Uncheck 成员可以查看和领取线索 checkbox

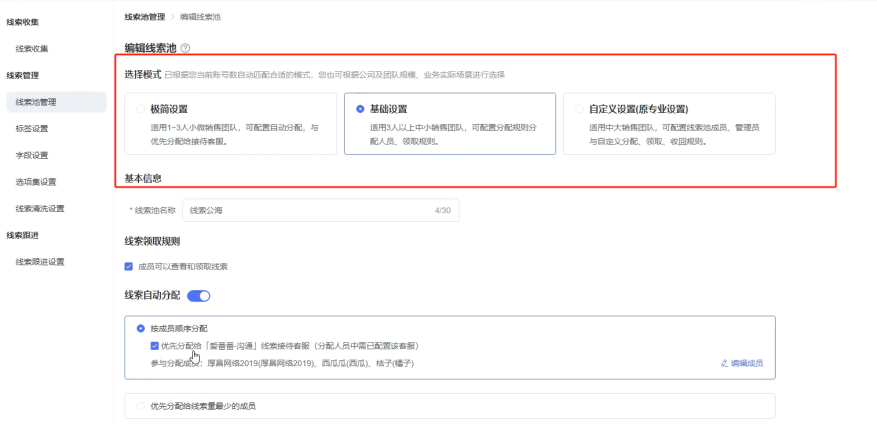click(128, 266)
